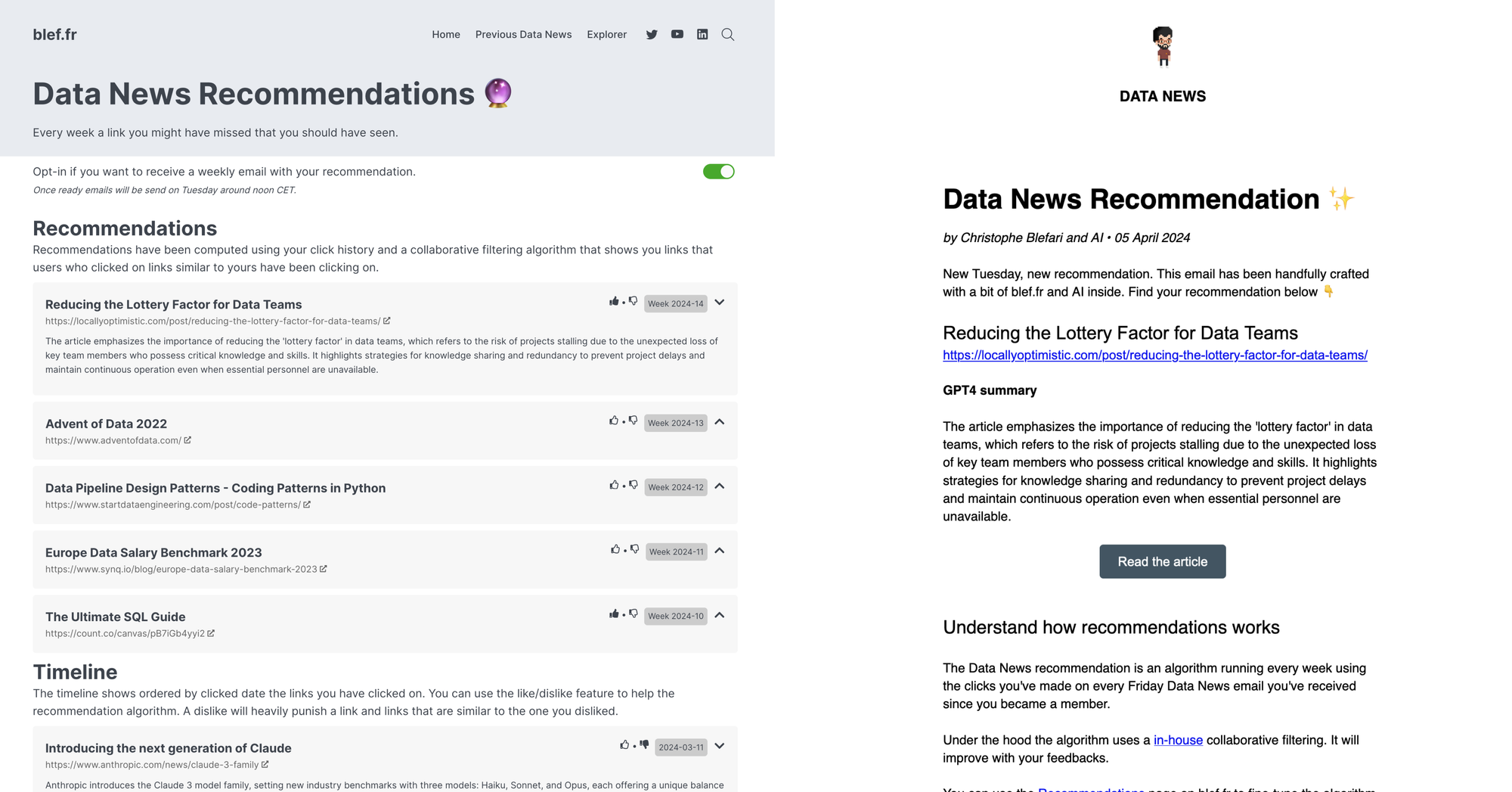This screenshot has height=792, width=1512.
Task: Expand the Advent of Data 2022 card
Action: 720,422
